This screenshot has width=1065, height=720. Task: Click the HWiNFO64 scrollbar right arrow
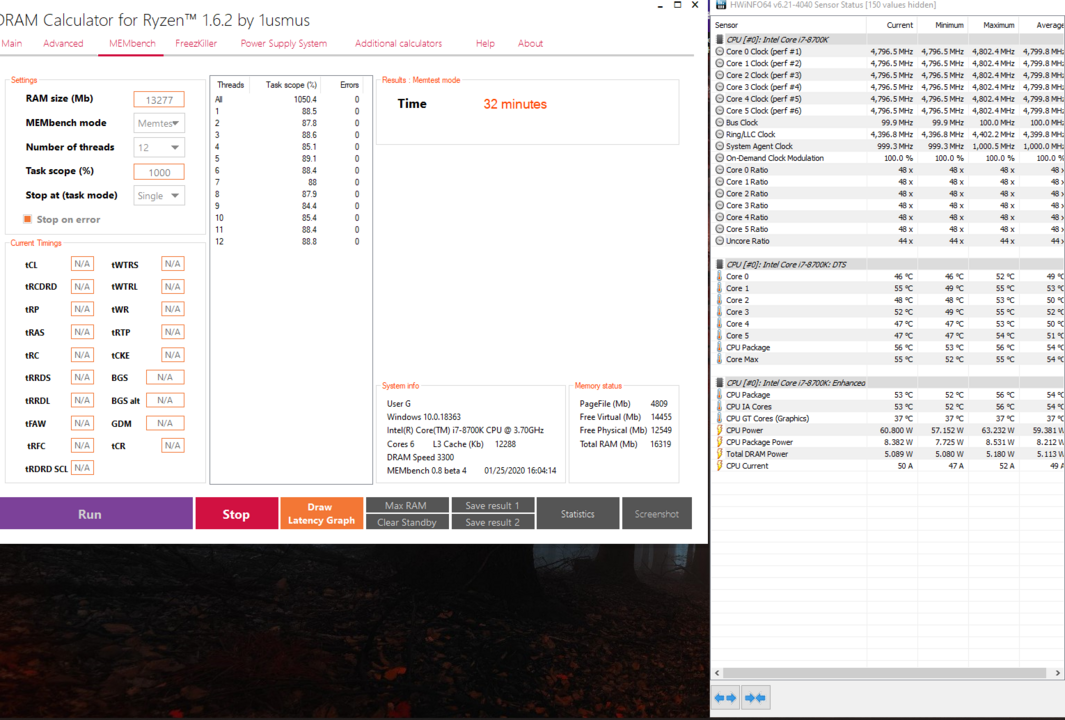point(1058,672)
